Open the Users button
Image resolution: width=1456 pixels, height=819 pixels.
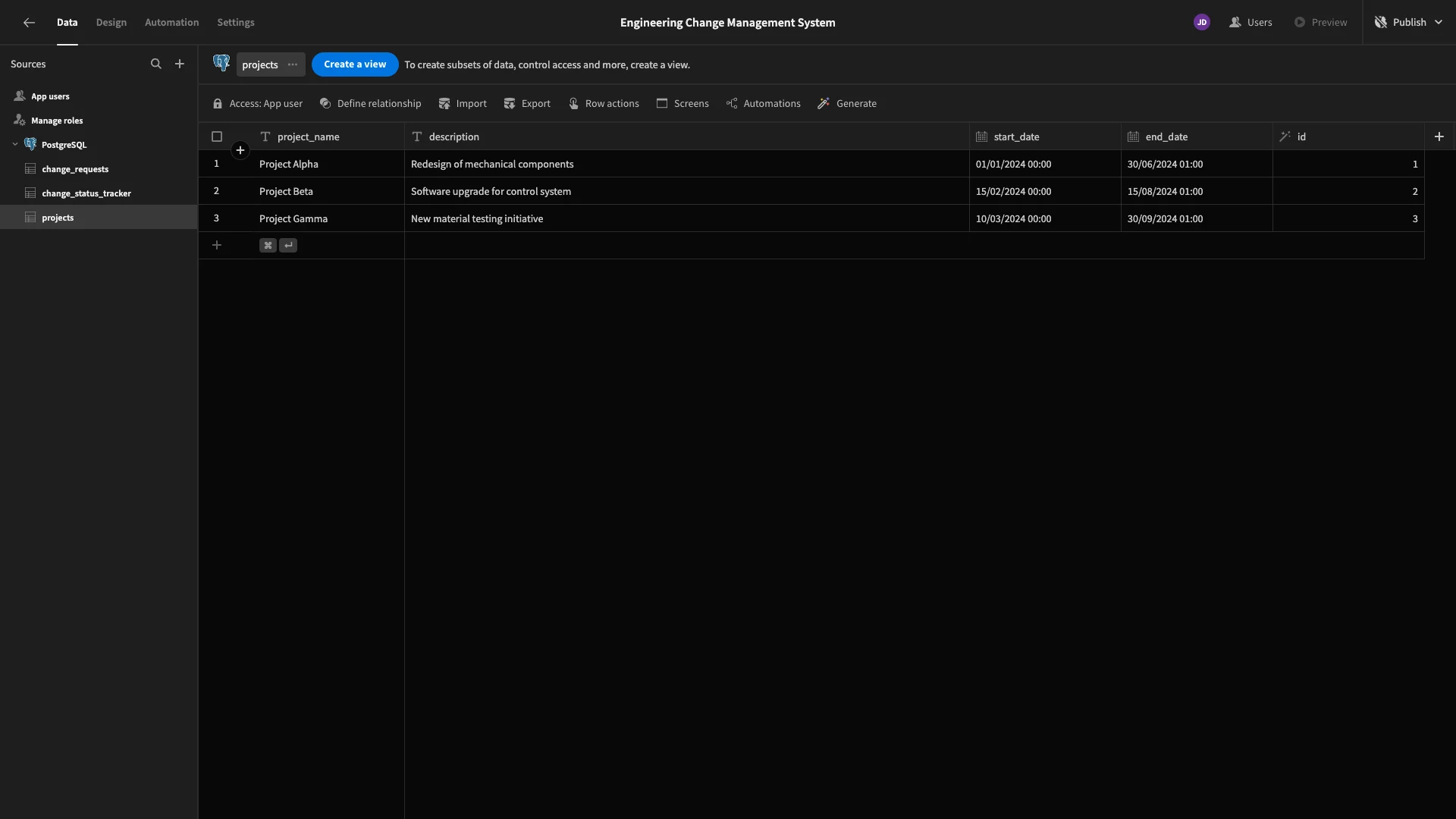[1250, 23]
